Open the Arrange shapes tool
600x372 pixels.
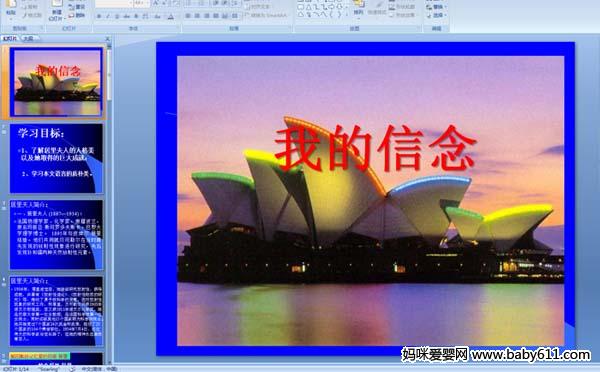point(359,8)
